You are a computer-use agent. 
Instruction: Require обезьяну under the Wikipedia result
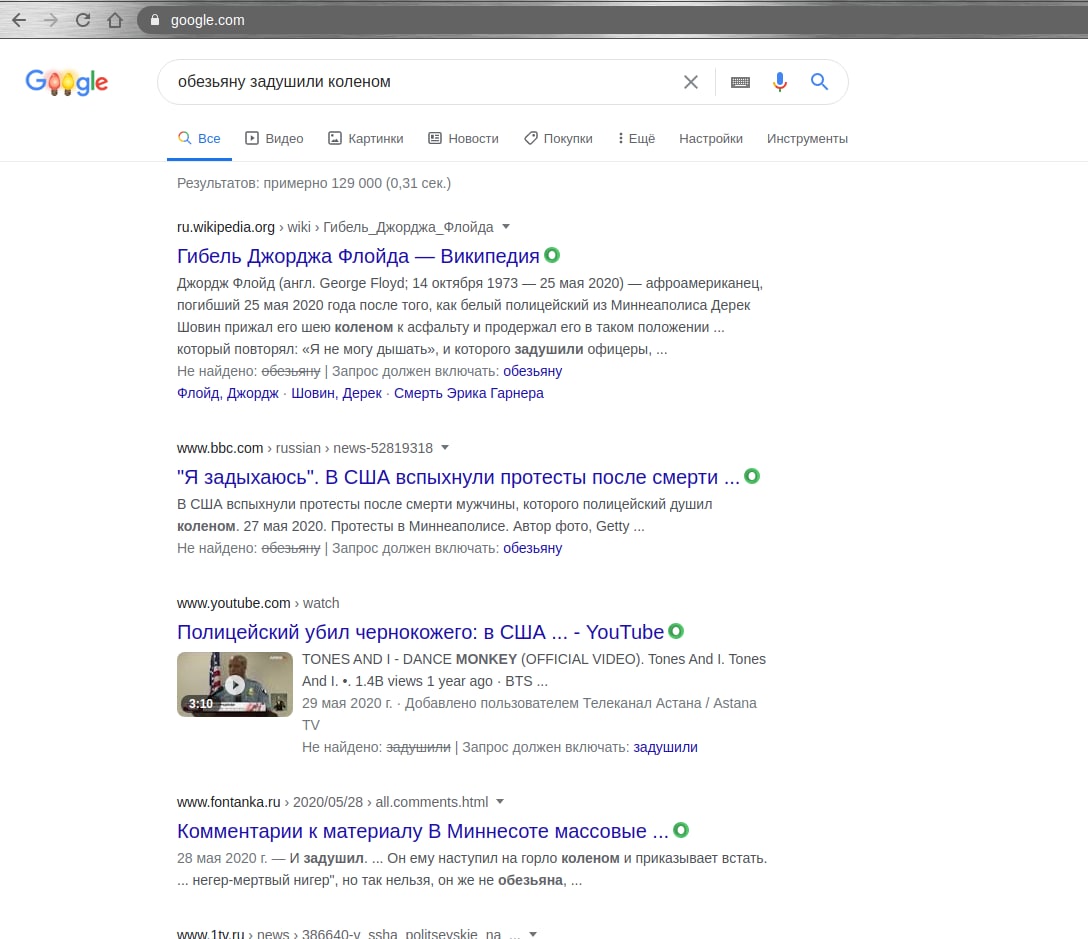(x=532, y=371)
